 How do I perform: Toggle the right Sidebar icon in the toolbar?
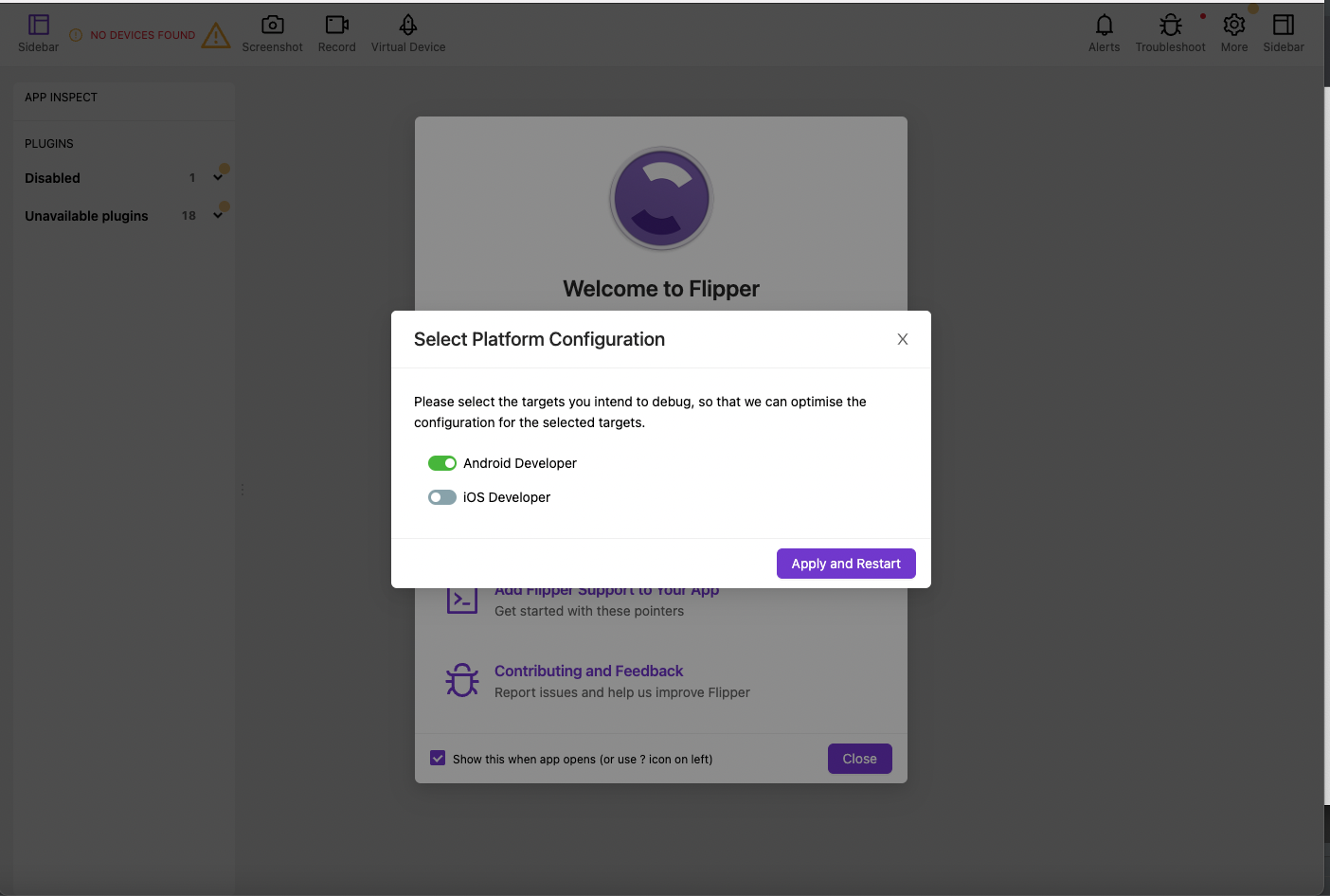[1284, 25]
